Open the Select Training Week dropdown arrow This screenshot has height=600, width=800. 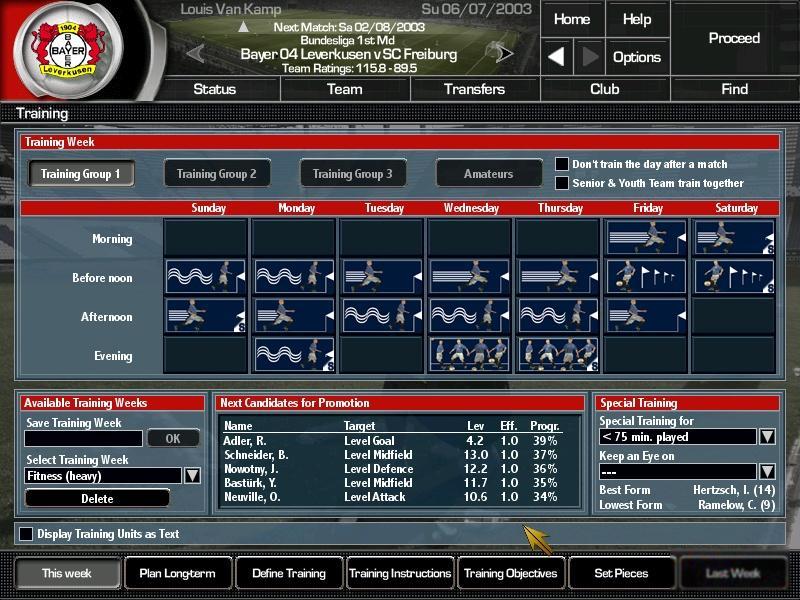[192, 476]
